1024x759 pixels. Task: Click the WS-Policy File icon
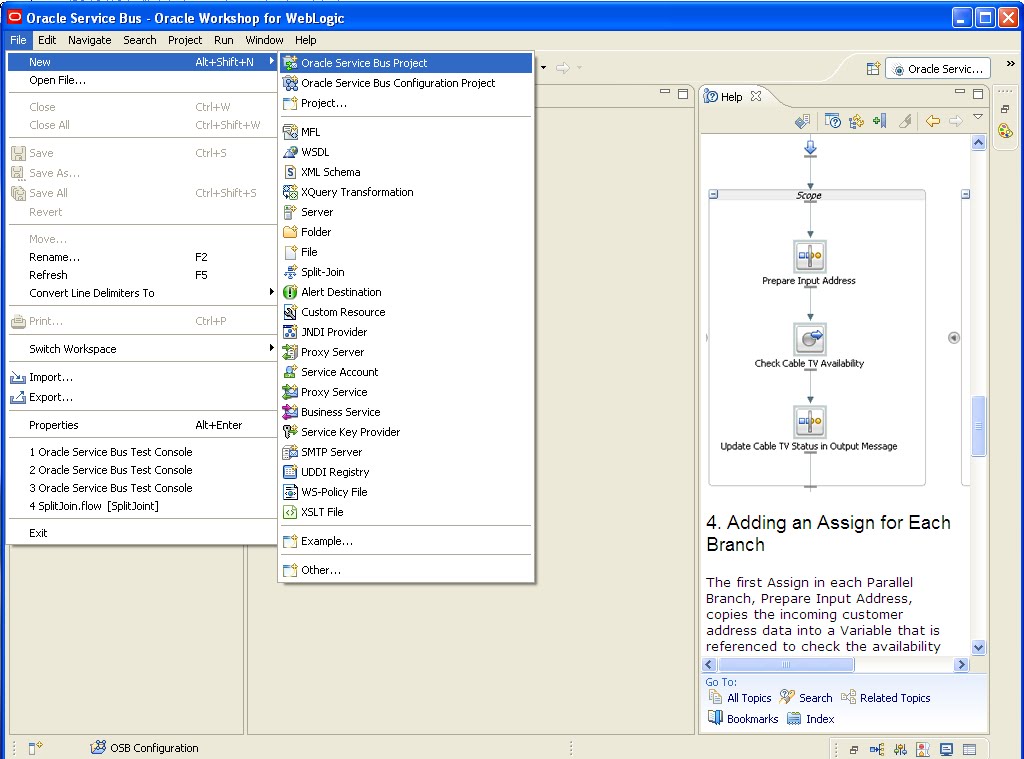290,492
